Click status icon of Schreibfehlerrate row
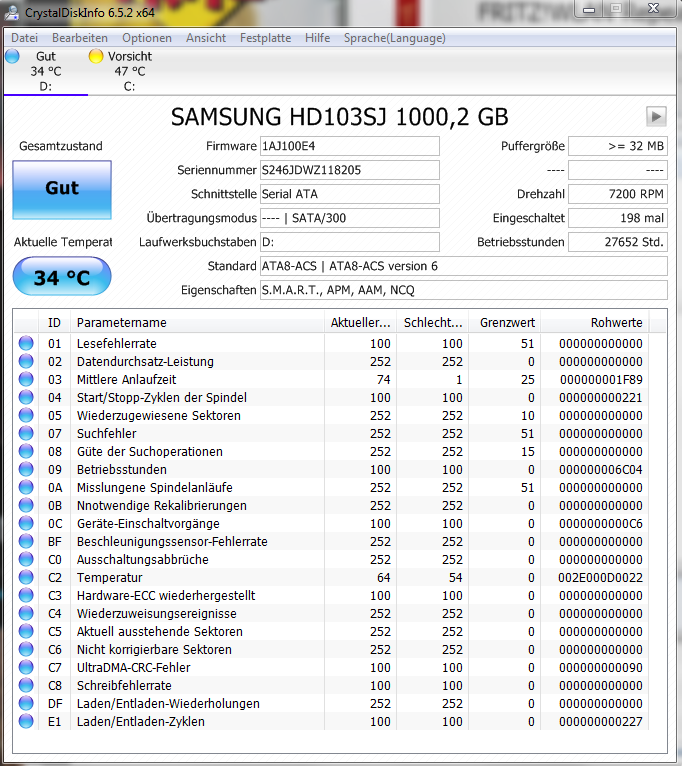 (26, 685)
